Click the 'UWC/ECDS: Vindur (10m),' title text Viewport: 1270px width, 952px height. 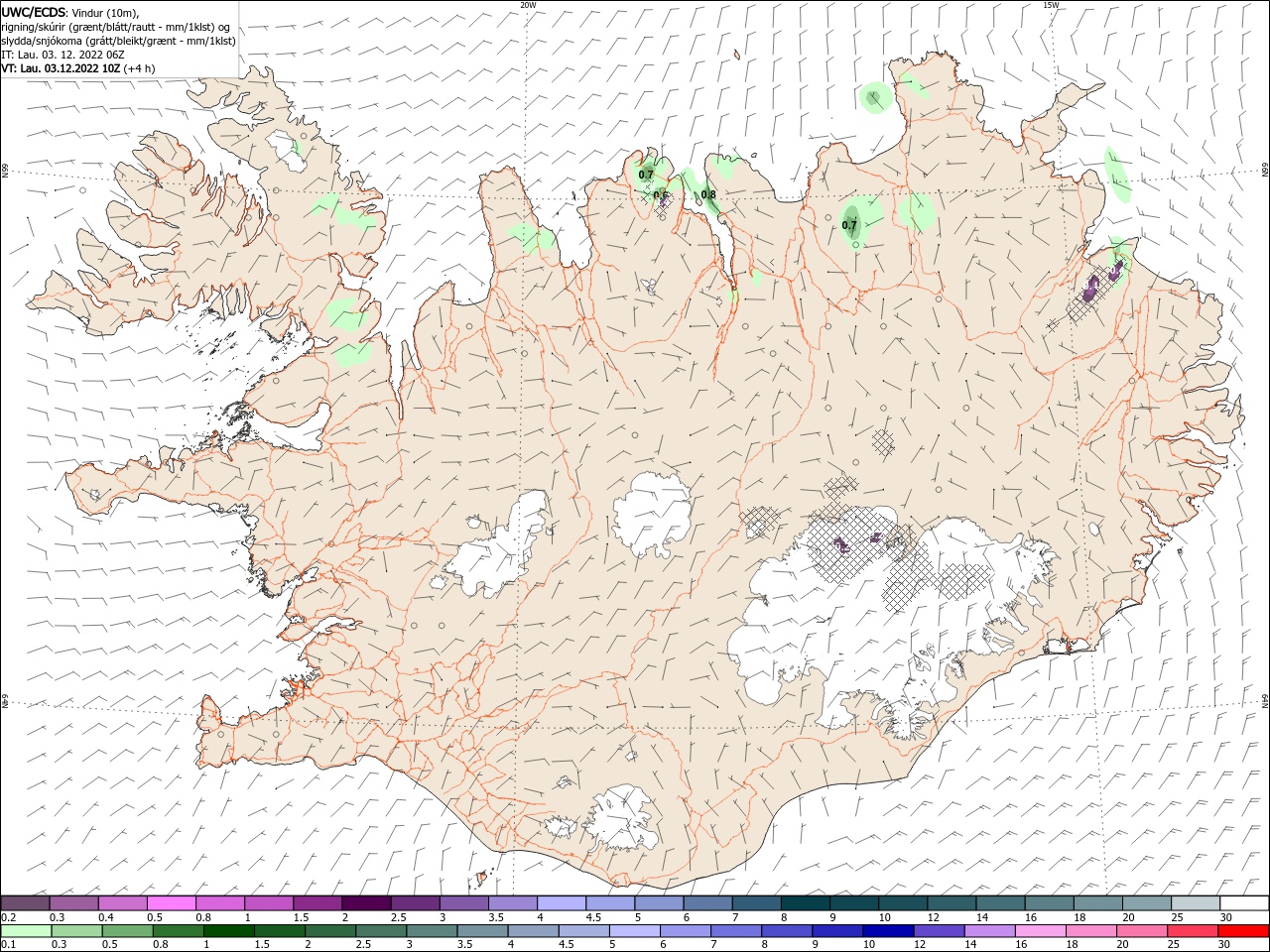[x=70, y=12]
